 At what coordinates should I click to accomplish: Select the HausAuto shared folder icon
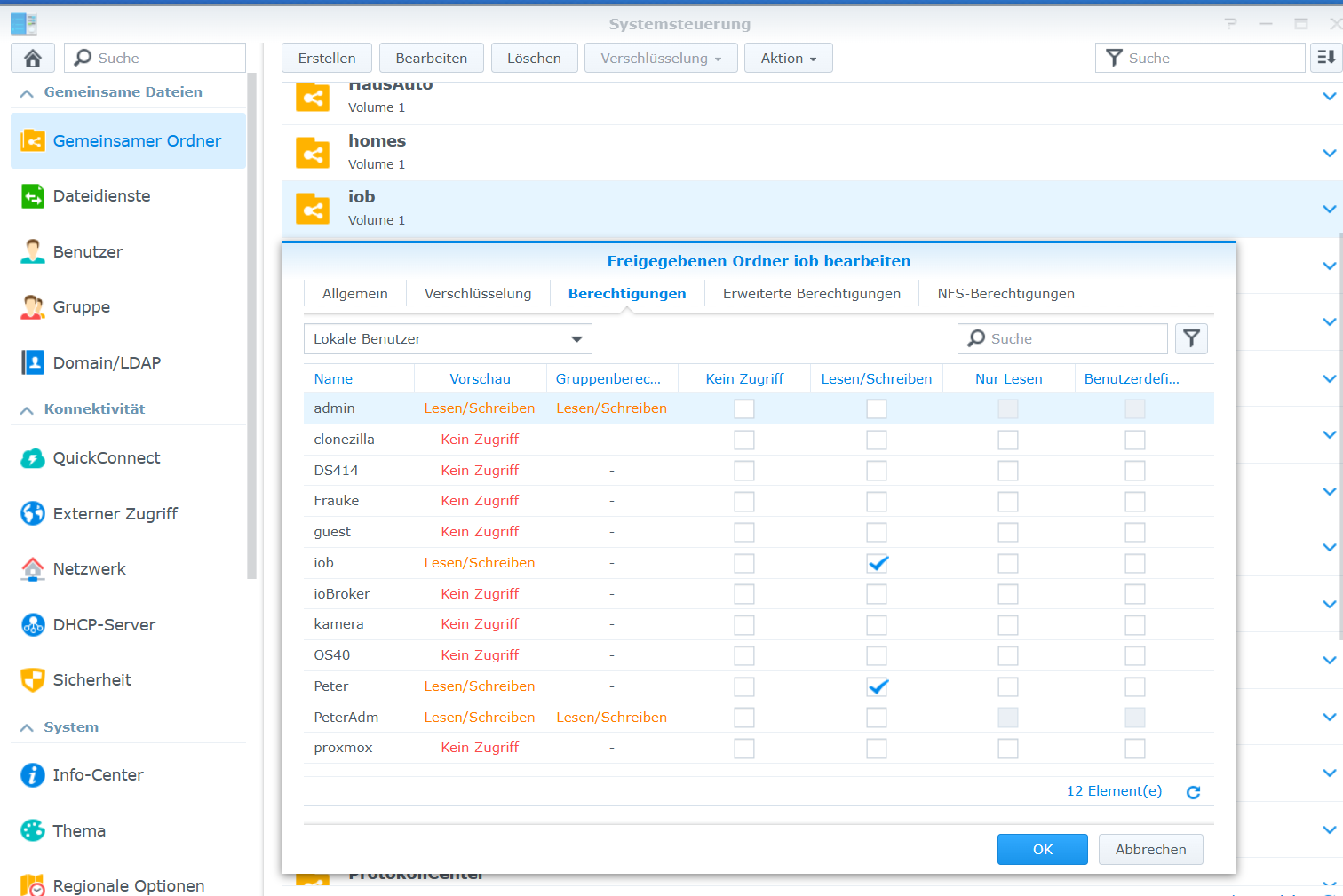pyautogui.click(x=313, y=96)
